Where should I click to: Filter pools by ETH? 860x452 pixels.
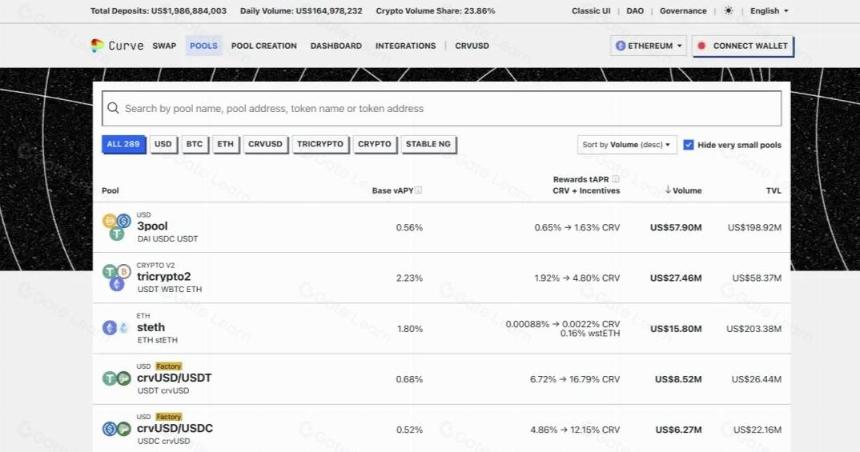[225, 144]
